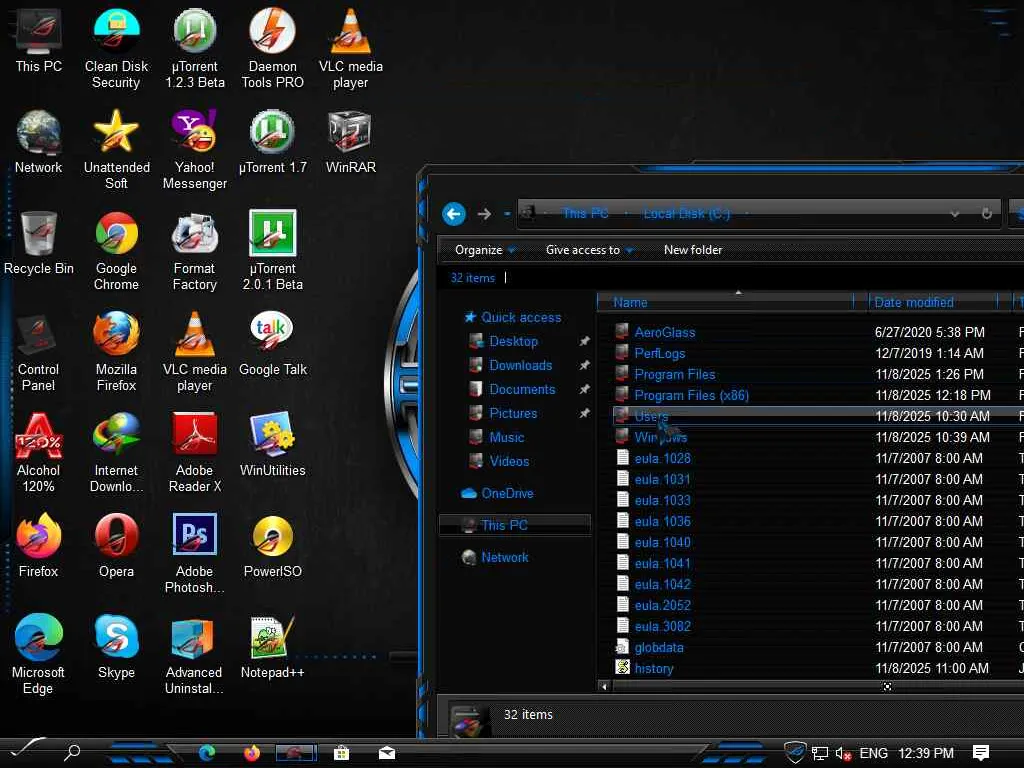This screenshot has height=768, width=1024.
Task: Open the Mail app on the taskbar
Action: click(387, 753)
